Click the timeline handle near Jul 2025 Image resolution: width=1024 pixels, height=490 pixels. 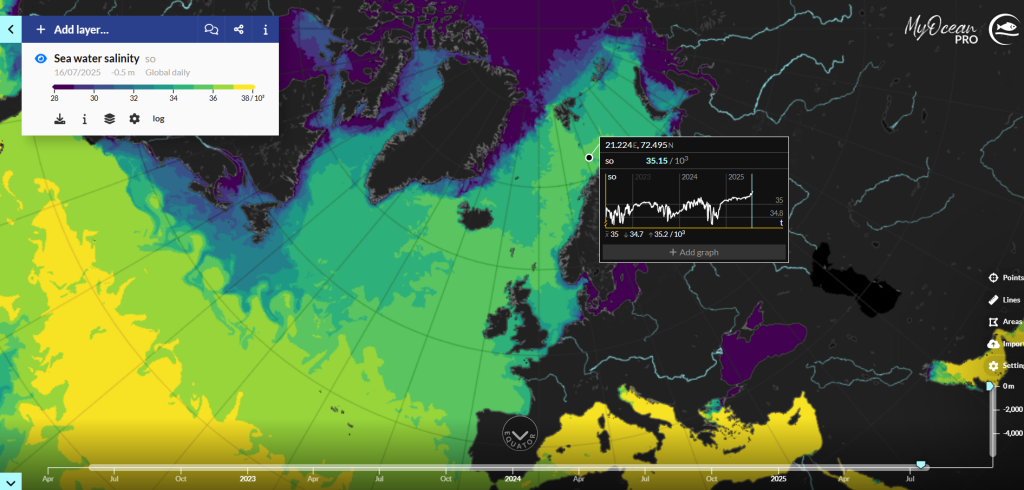920,465
